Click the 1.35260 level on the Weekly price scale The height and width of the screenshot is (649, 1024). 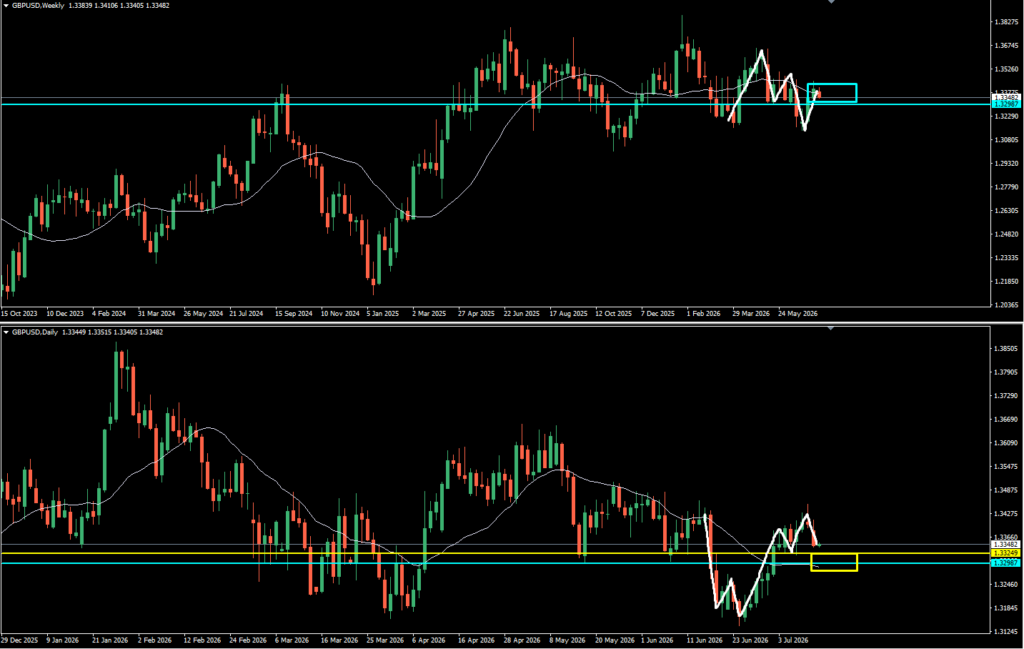[x=1006, y=69]
